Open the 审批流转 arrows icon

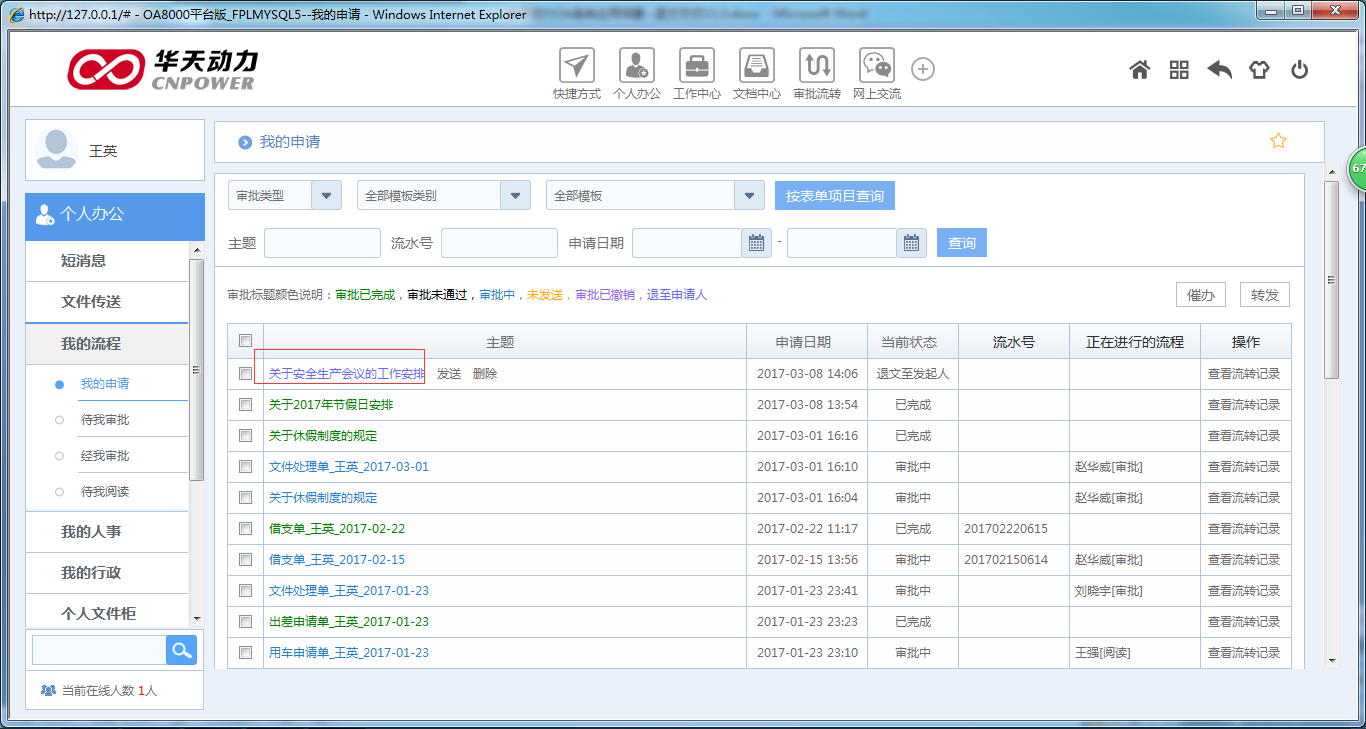coord(816,66)
